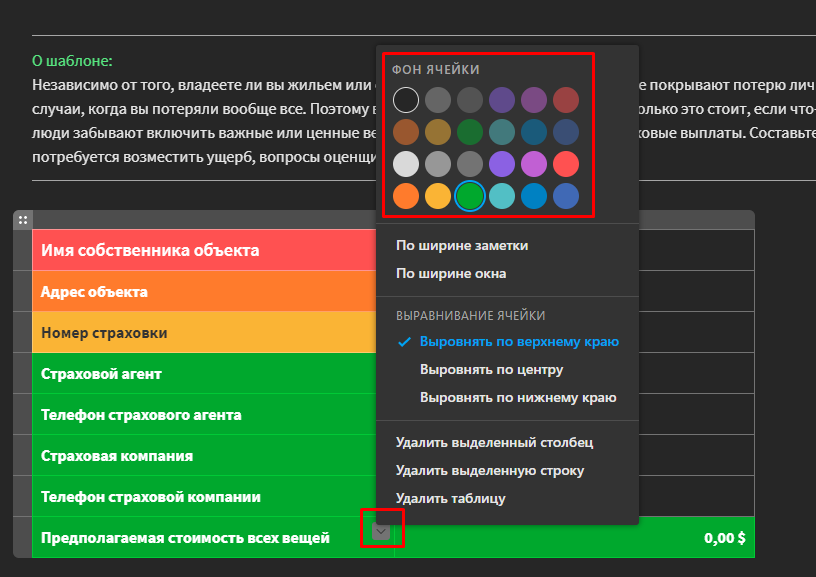Pick the teal swatch in the bottom row
The height and width of the screenshot is (577, 816).
pyautogui.click(x=500, y=196)
